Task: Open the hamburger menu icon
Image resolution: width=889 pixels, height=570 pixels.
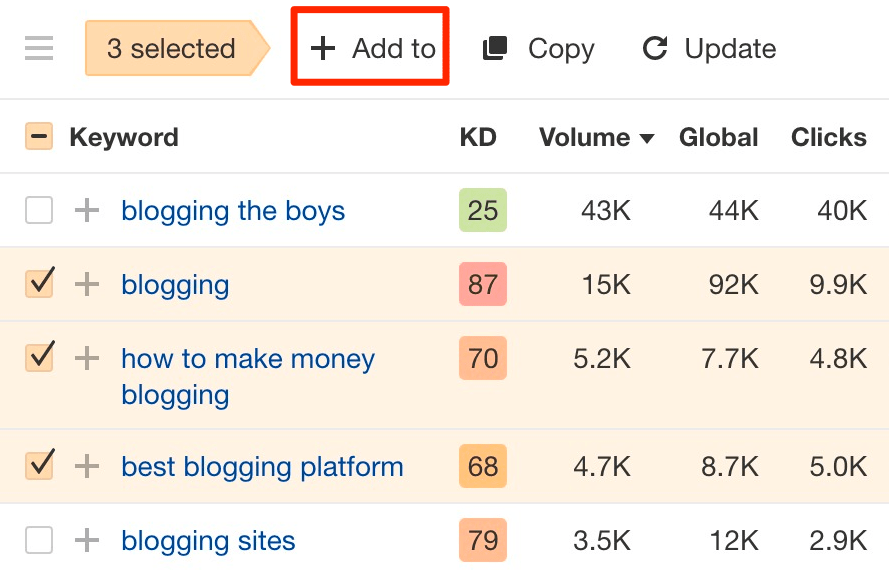Action: (39, 48)
